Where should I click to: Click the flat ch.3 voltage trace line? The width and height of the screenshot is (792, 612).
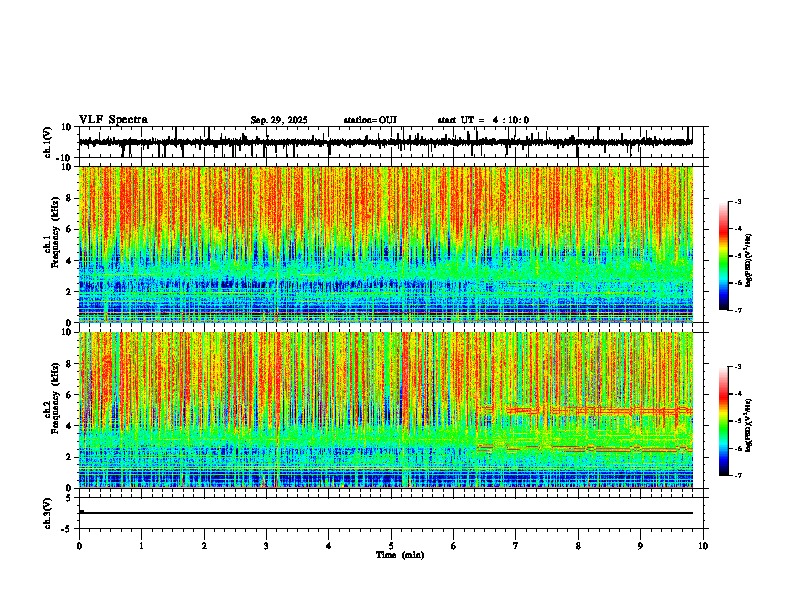(385, 513)
